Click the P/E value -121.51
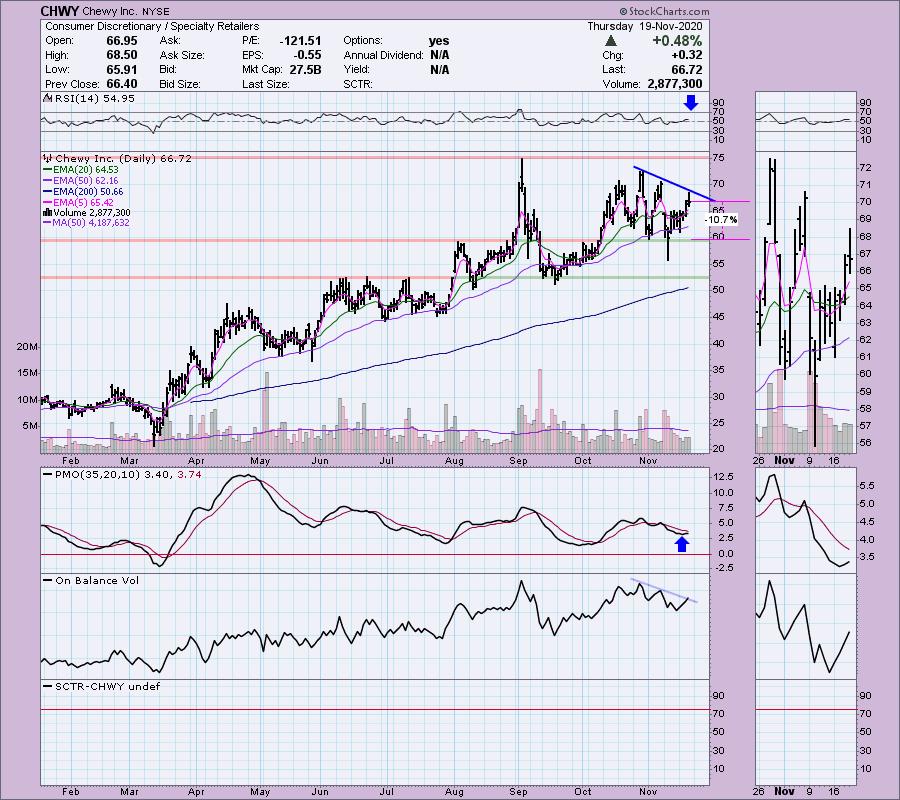 (x=300, y=41)
